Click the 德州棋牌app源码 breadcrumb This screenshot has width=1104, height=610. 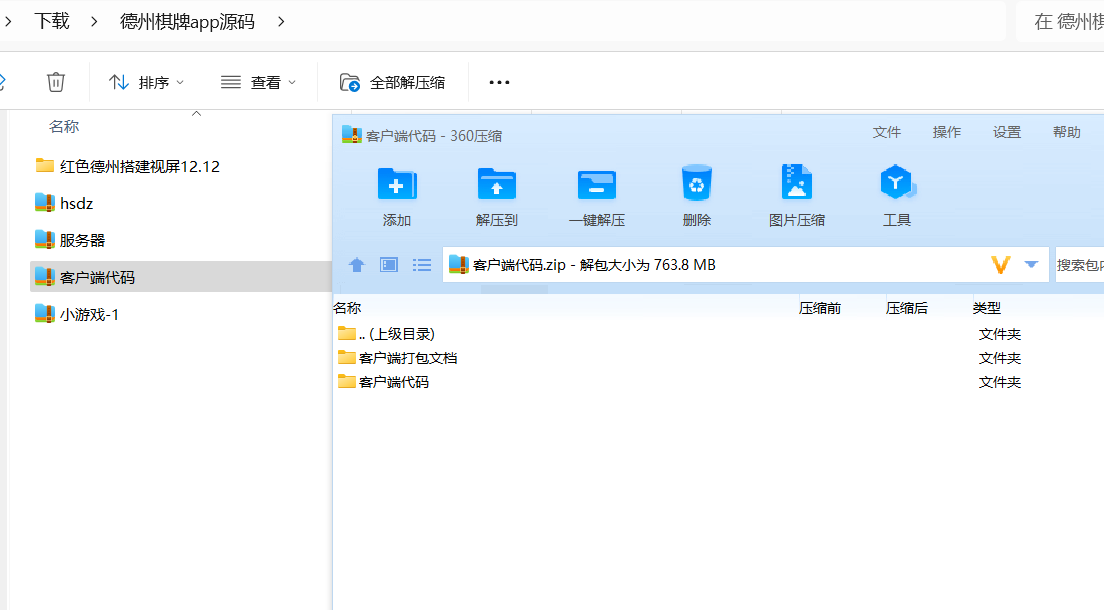tap(187, 21)
